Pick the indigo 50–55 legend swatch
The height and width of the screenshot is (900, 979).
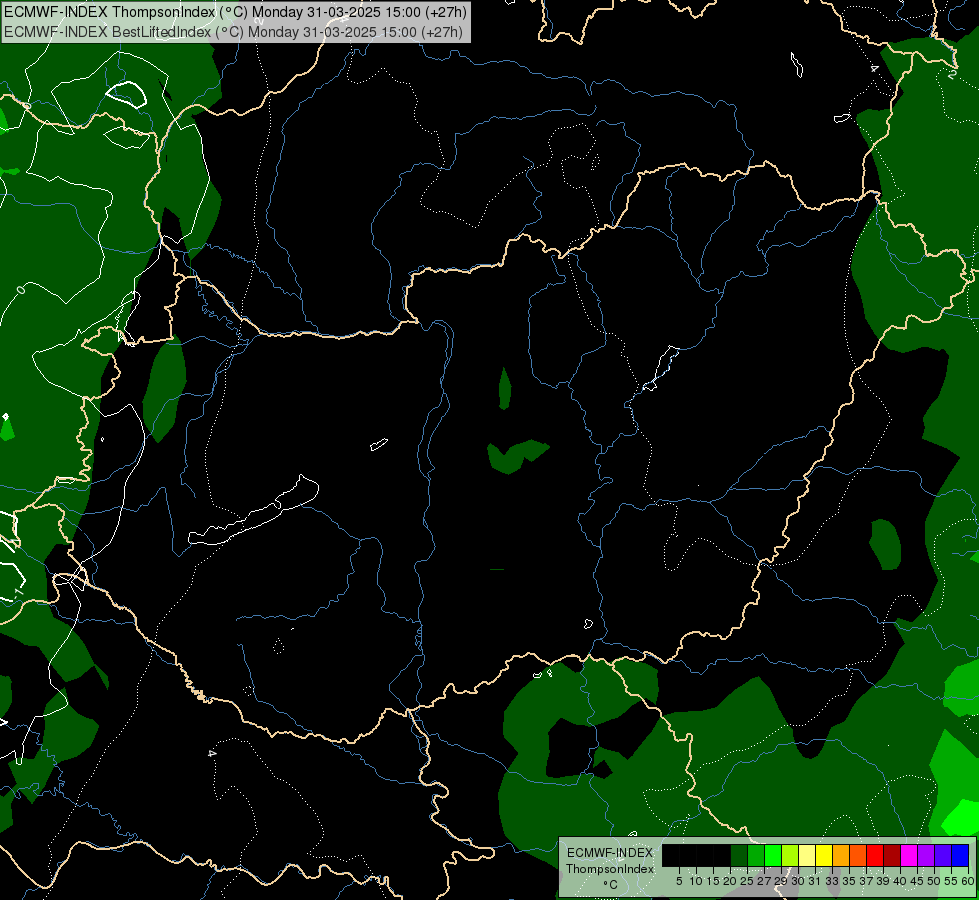pyautogui.click(x=943, y=856)
